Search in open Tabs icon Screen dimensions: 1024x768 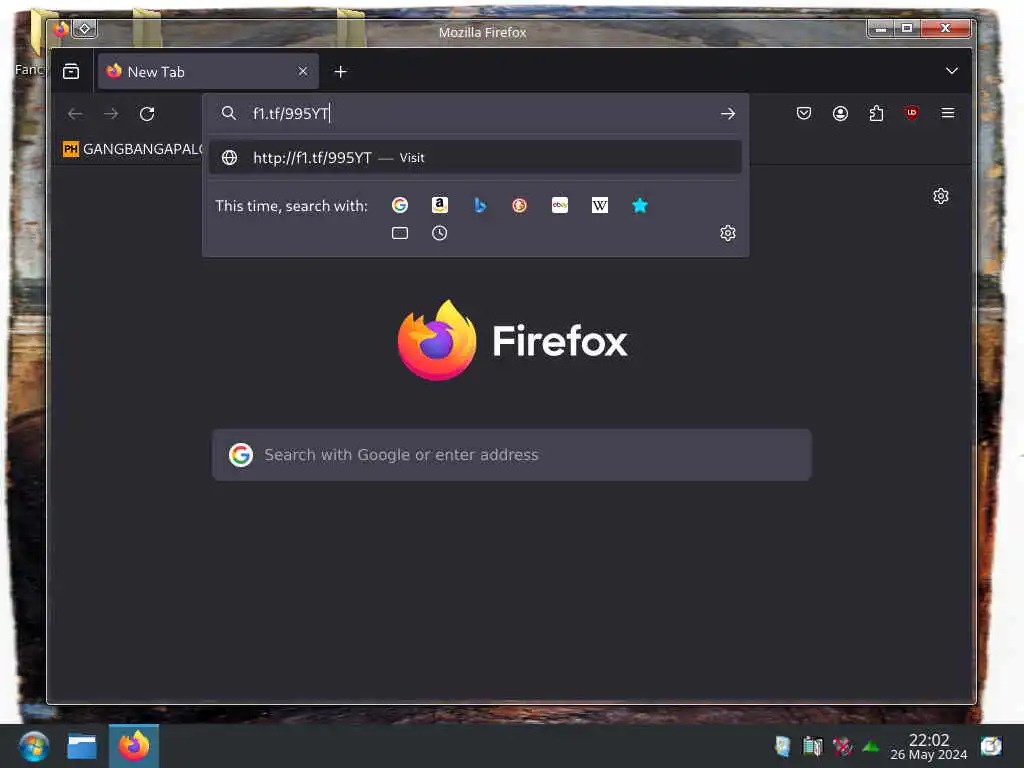click(x=400, y=232)
